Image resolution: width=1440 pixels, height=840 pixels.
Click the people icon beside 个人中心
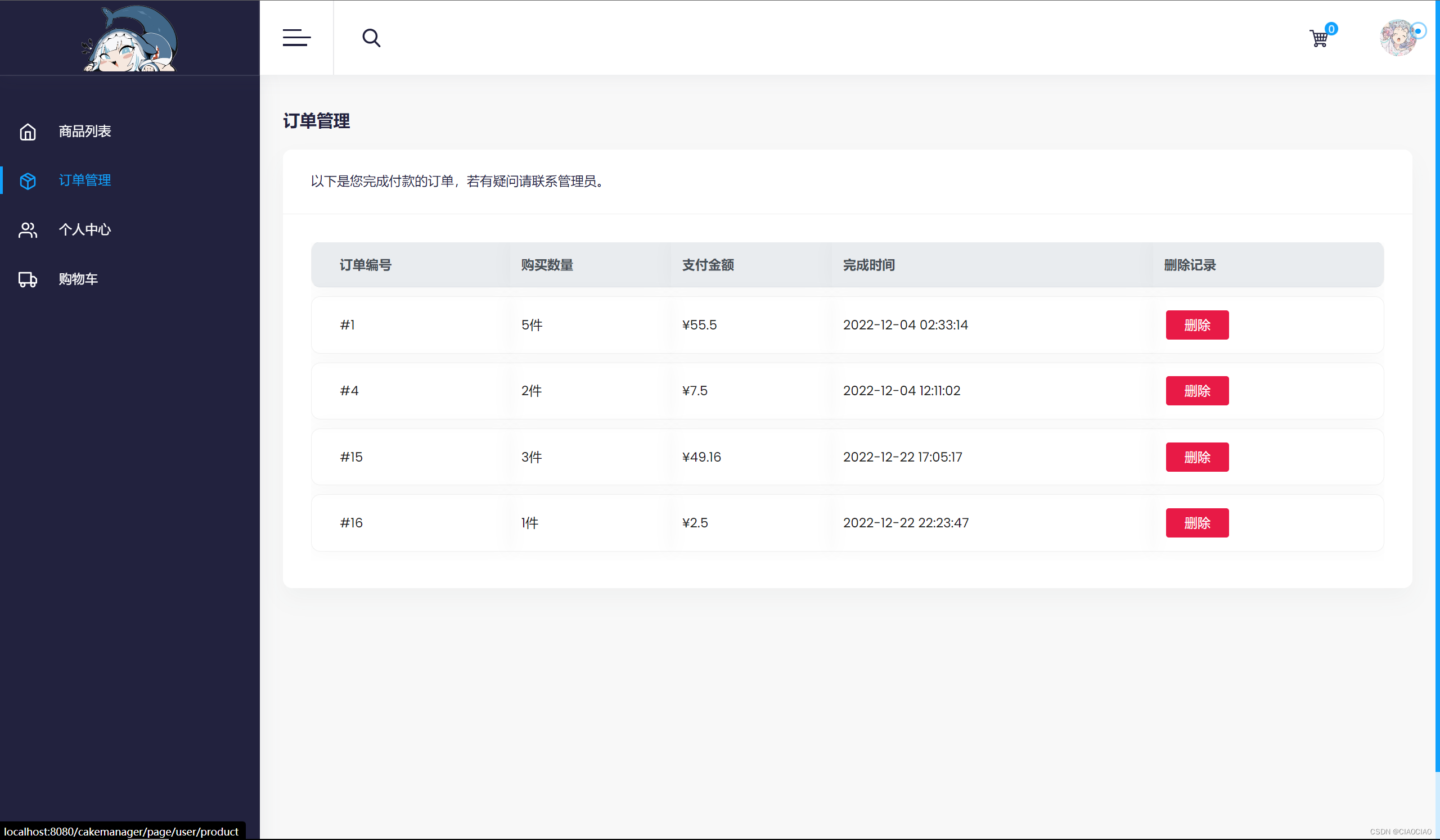click(x=28, y=230)
